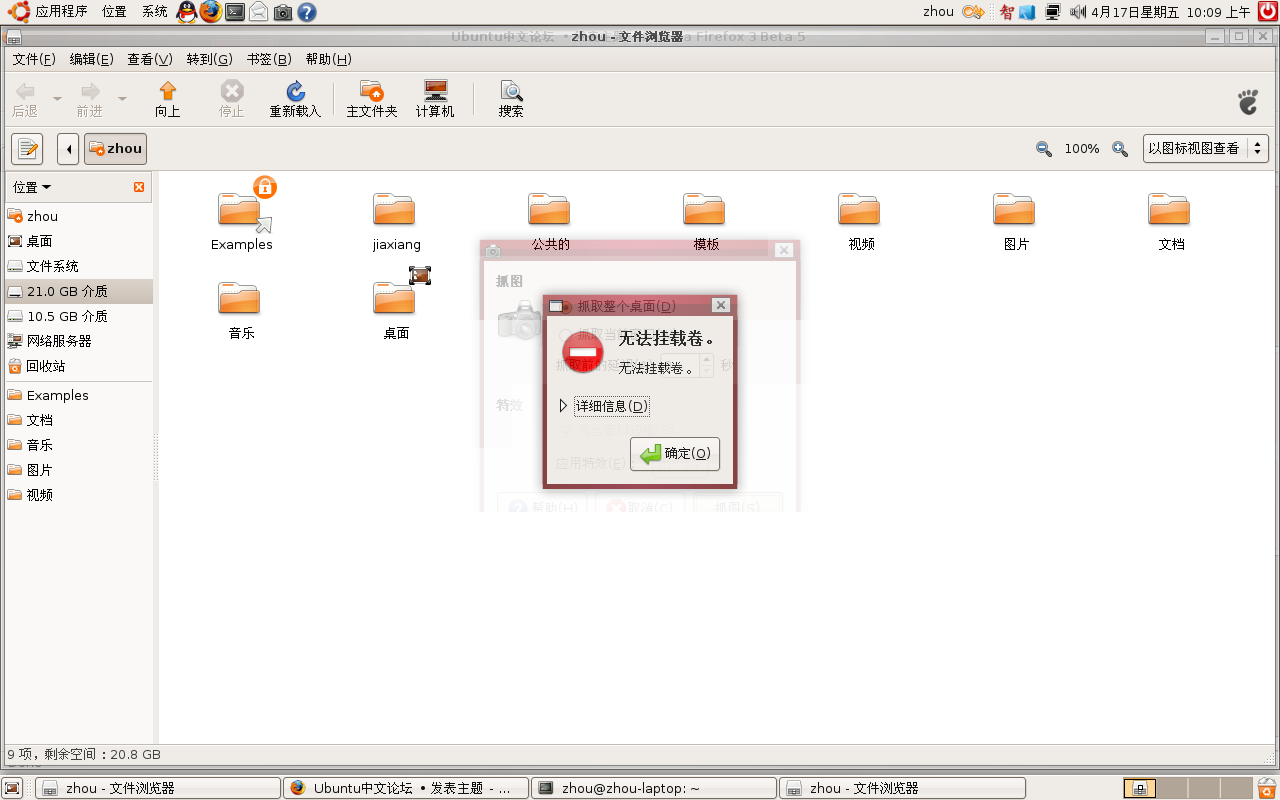Open the 模板 folder
This screenshot has width=1280, height=800.
tap(706, 220)
